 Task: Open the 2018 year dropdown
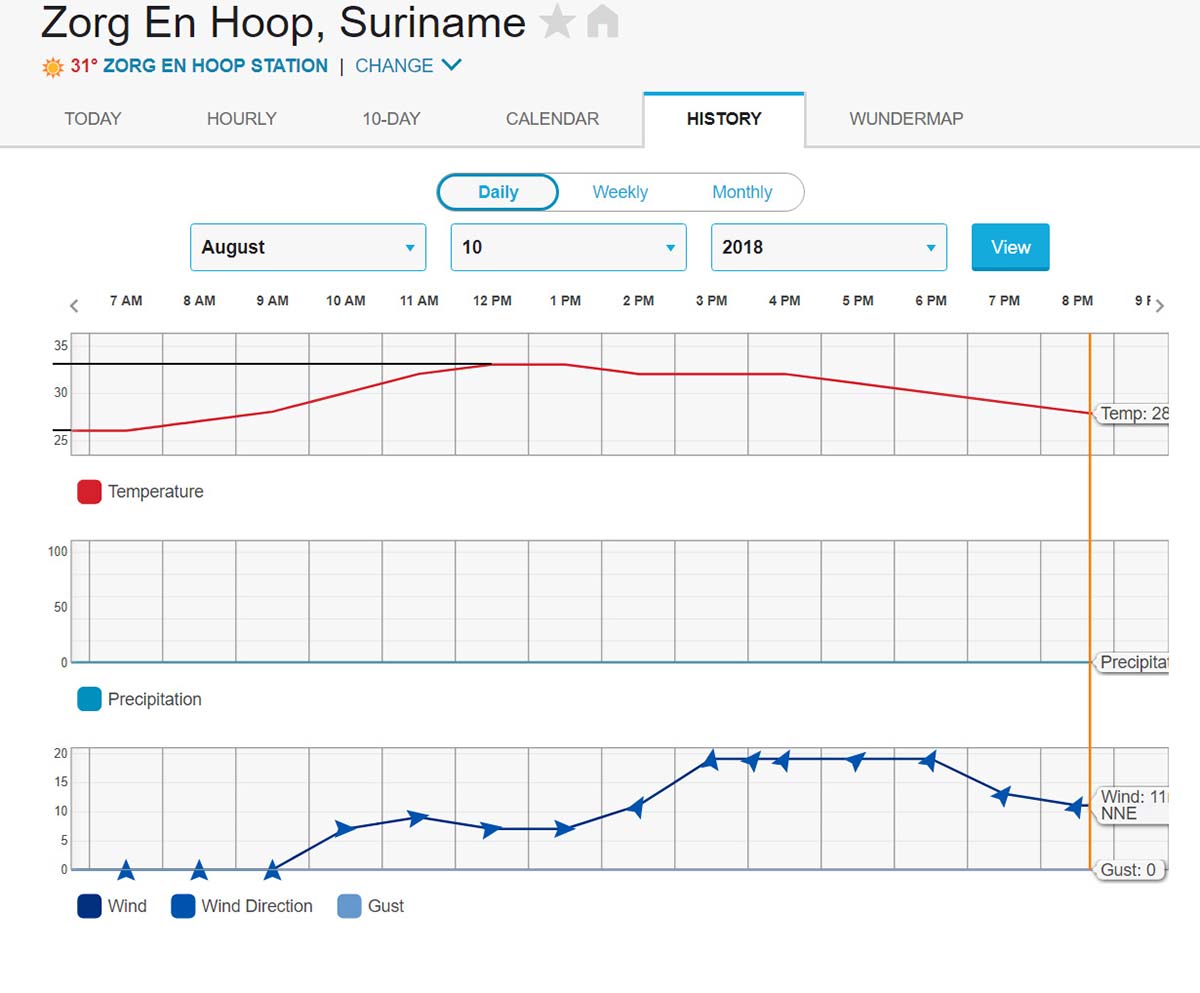[828, 247]
